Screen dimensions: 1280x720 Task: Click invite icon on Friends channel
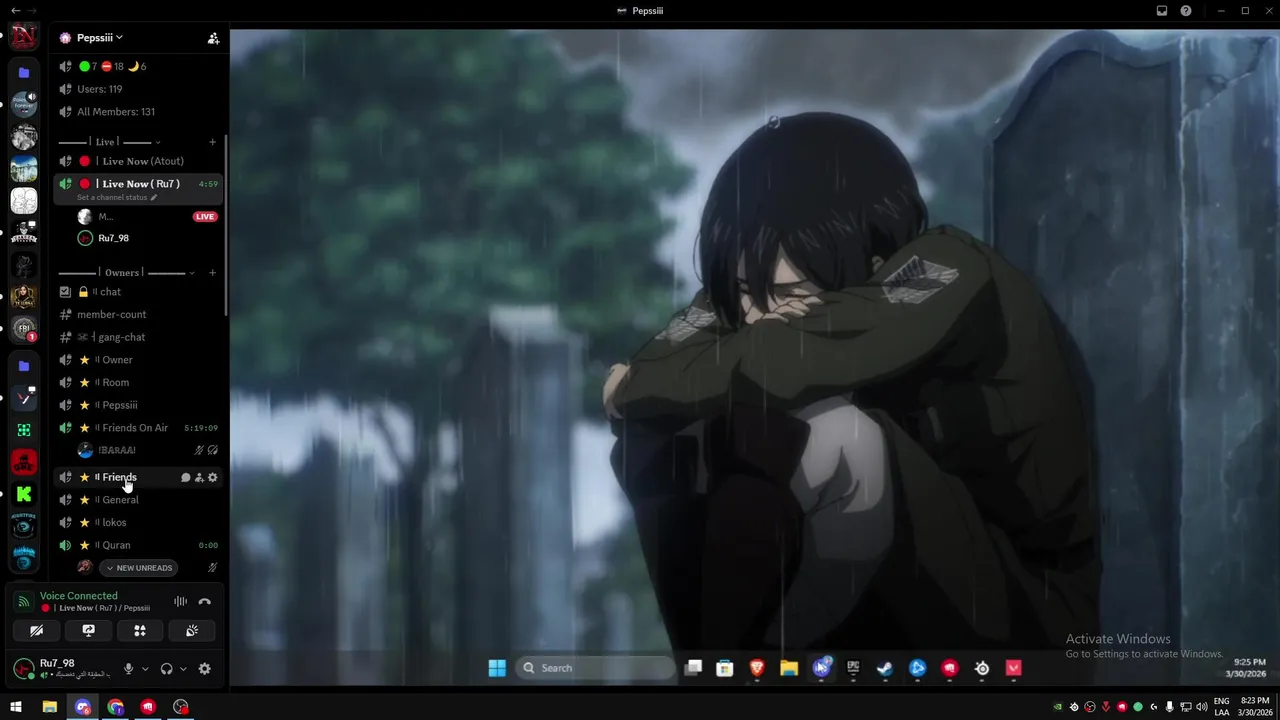[199, 478]
